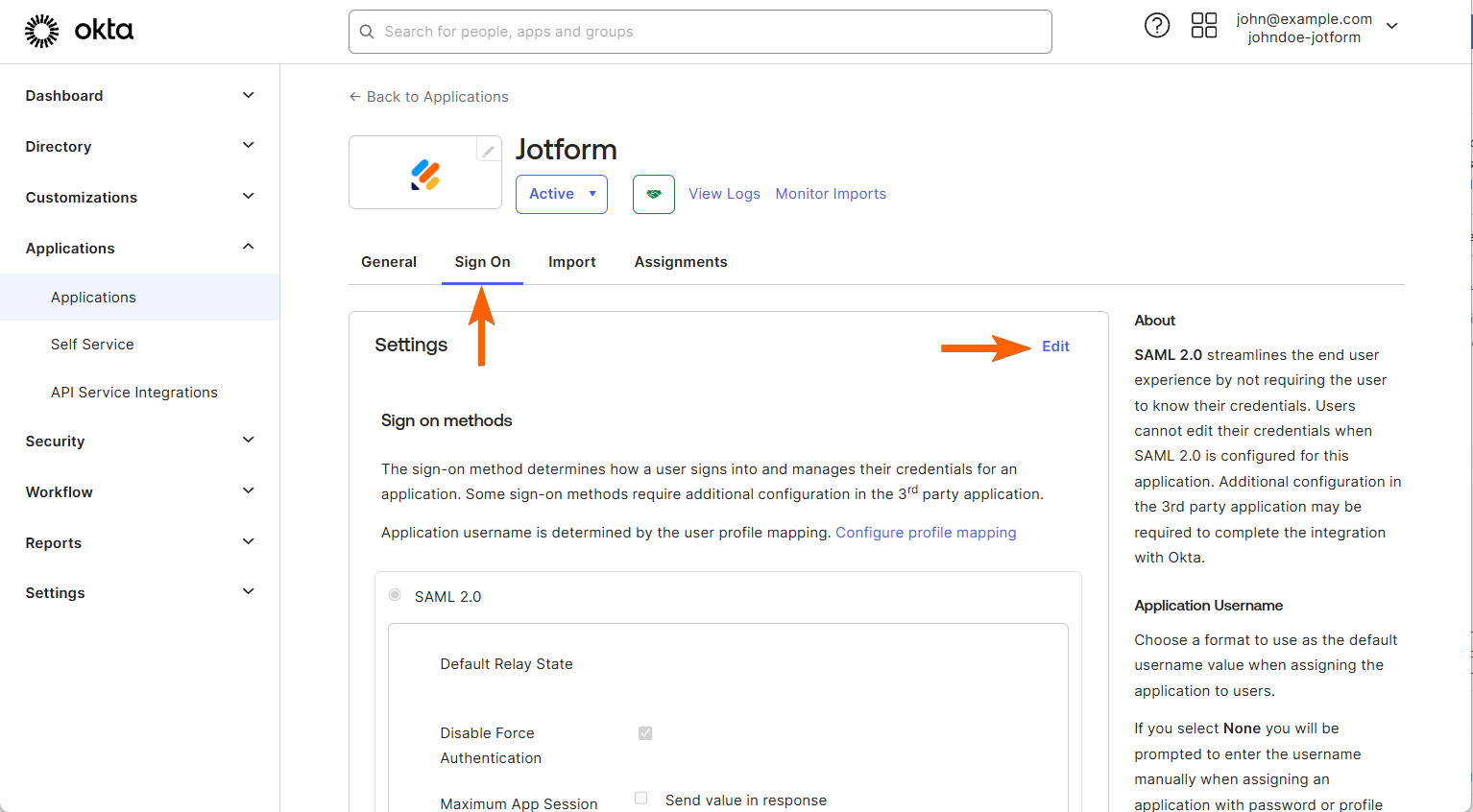This screenshot has width=1473, height=812.
Task: Click the search magnifier icon
Action: [367, 32]
